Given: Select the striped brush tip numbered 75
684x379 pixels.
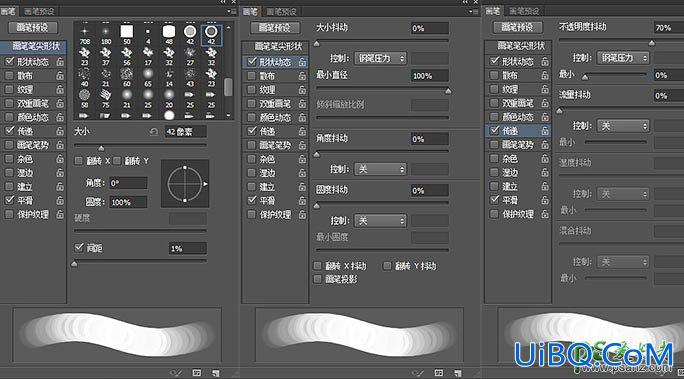Looking at the screenshot, I should pos(106,98).
